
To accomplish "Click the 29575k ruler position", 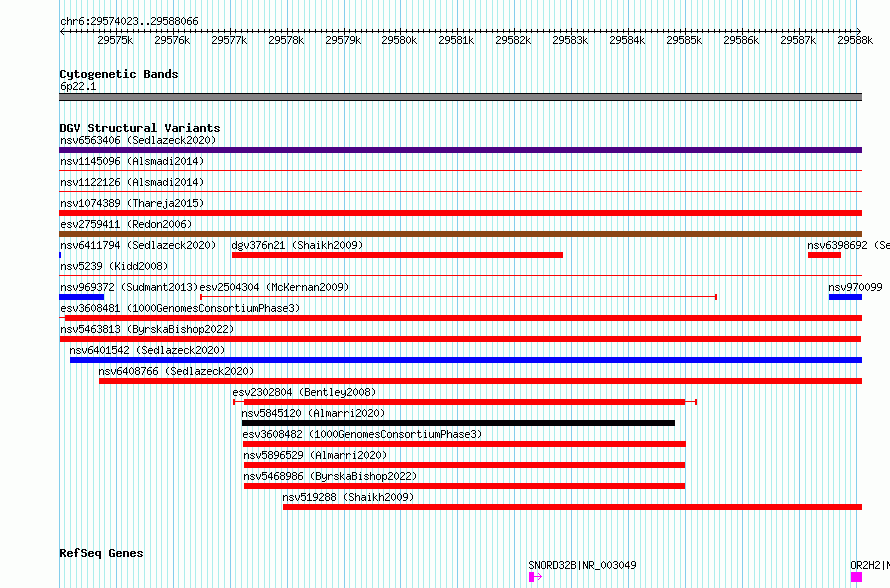I will [x=115, y=40].
